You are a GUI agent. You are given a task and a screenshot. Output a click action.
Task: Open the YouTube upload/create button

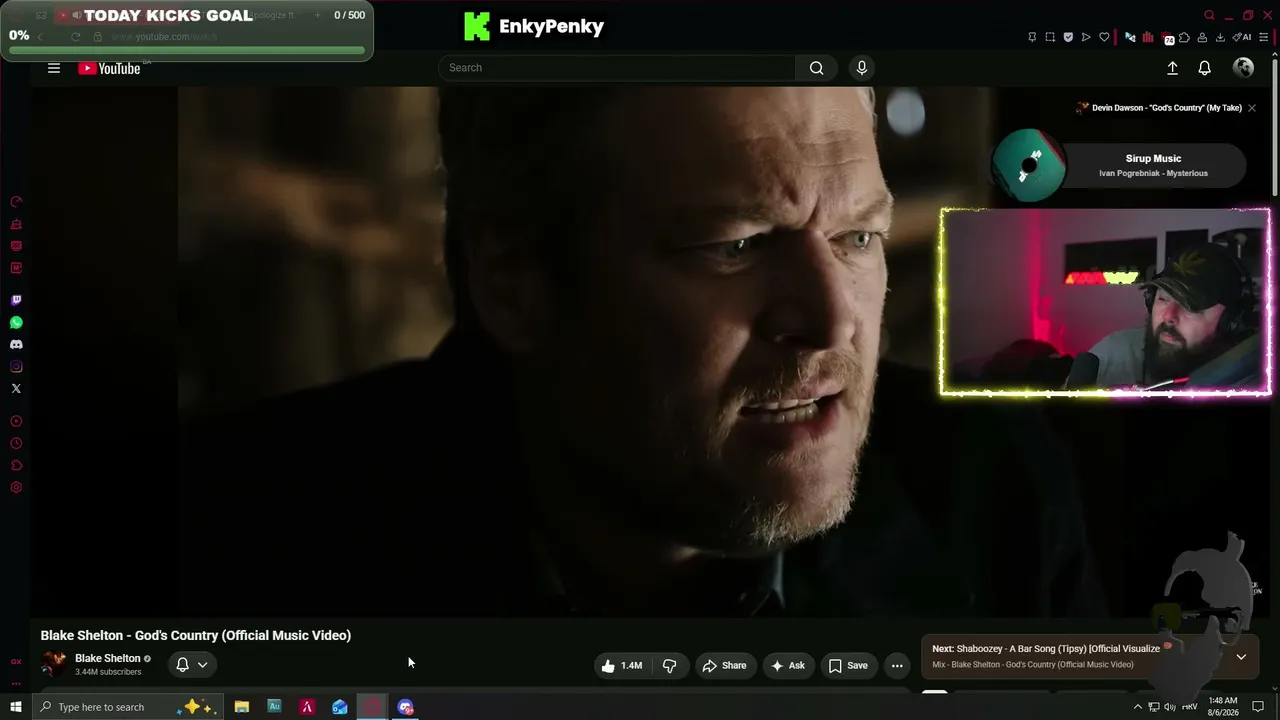pyautogui.click(x=1172, y=68)
